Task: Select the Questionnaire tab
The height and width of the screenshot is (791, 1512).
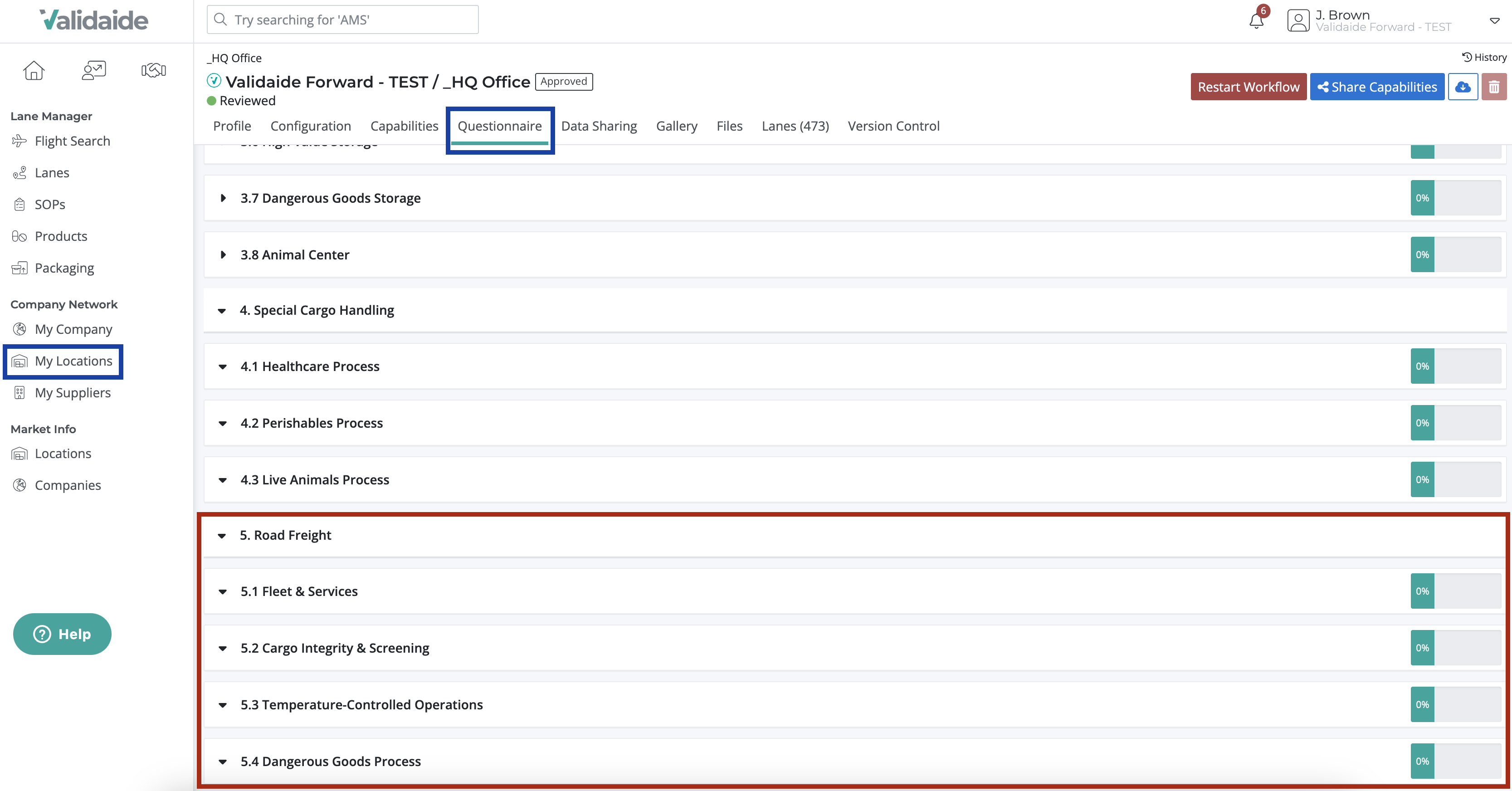Action: [x=499, y=126]
